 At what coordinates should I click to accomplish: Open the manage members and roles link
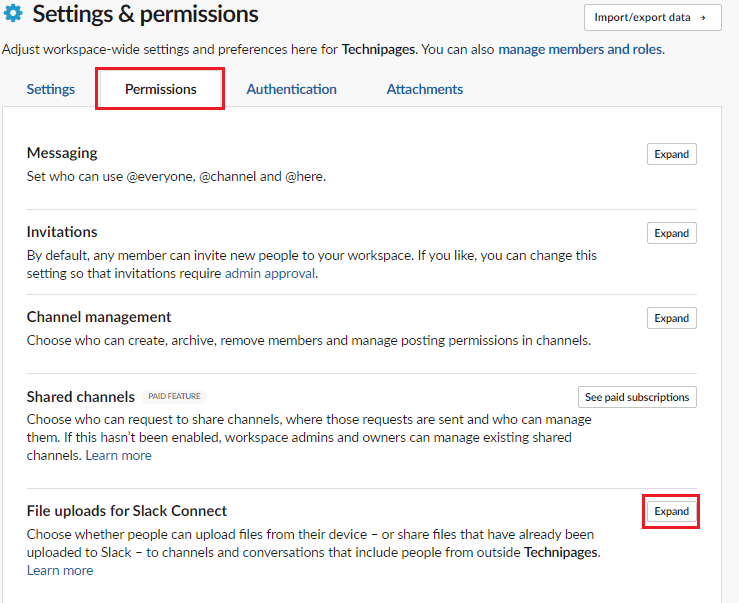581,49
